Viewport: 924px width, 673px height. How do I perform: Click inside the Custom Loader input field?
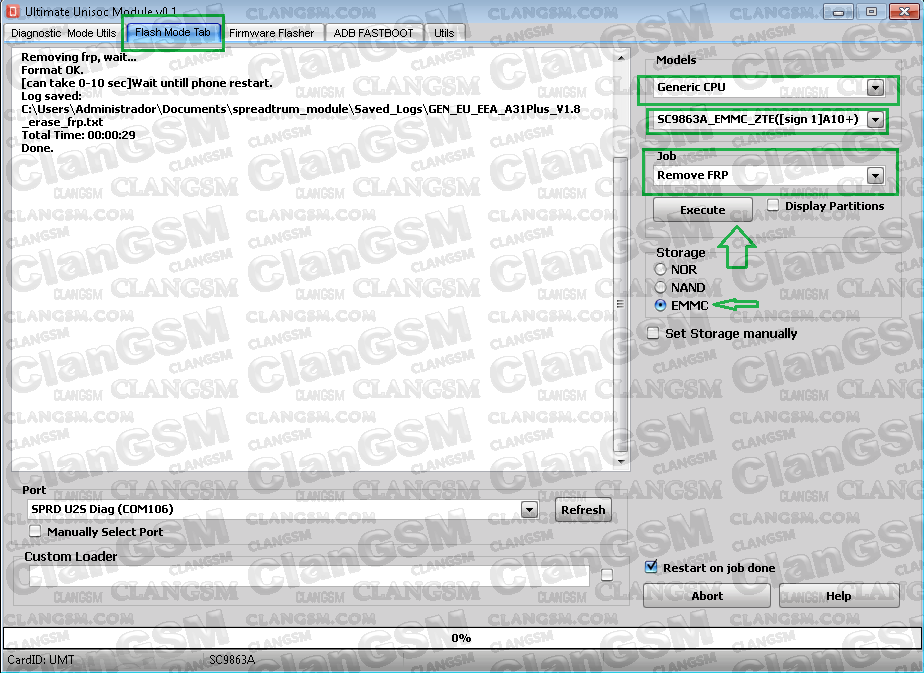point(300,575)
